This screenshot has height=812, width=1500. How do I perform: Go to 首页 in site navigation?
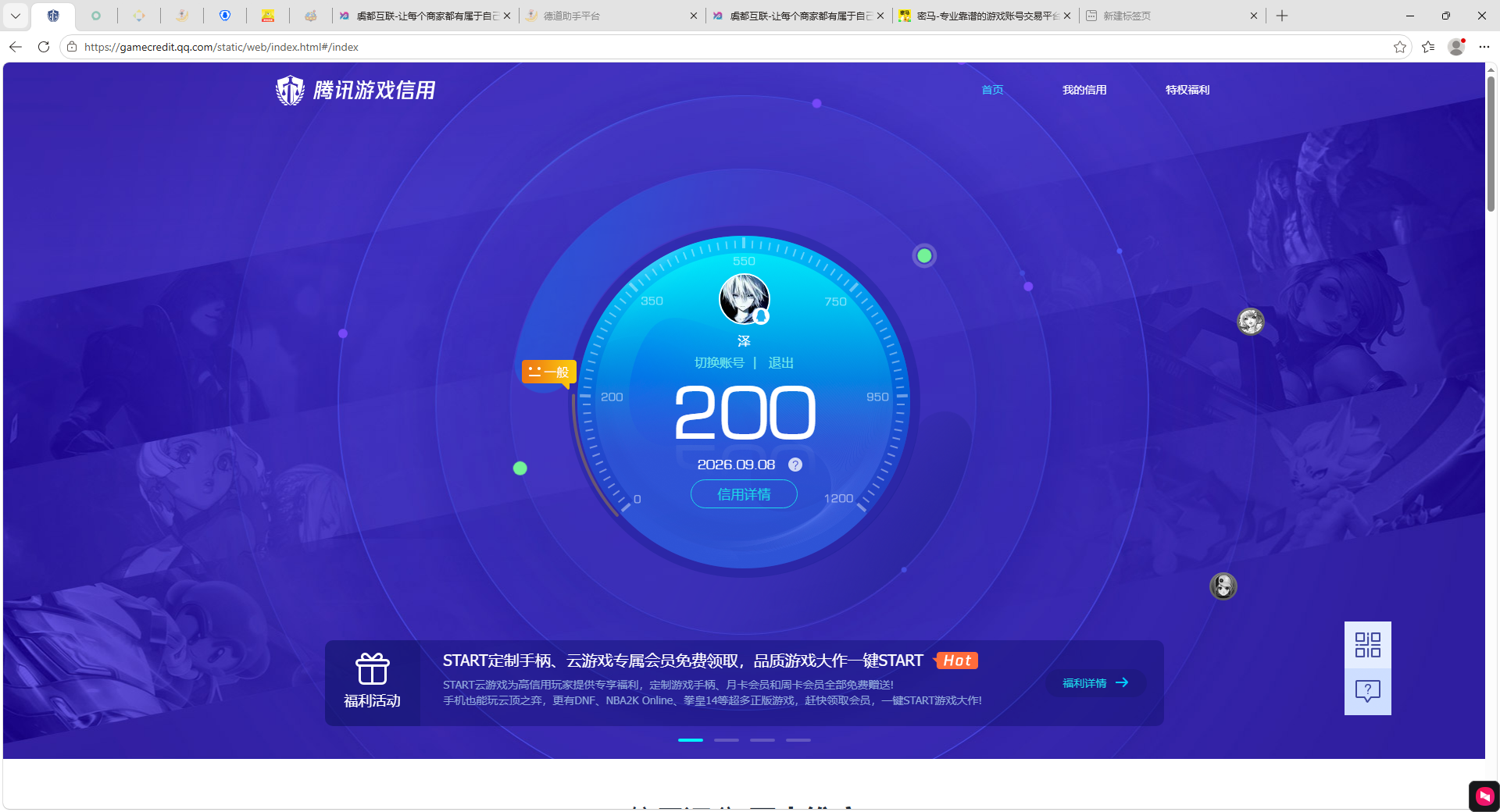click(x=992, y=90)
